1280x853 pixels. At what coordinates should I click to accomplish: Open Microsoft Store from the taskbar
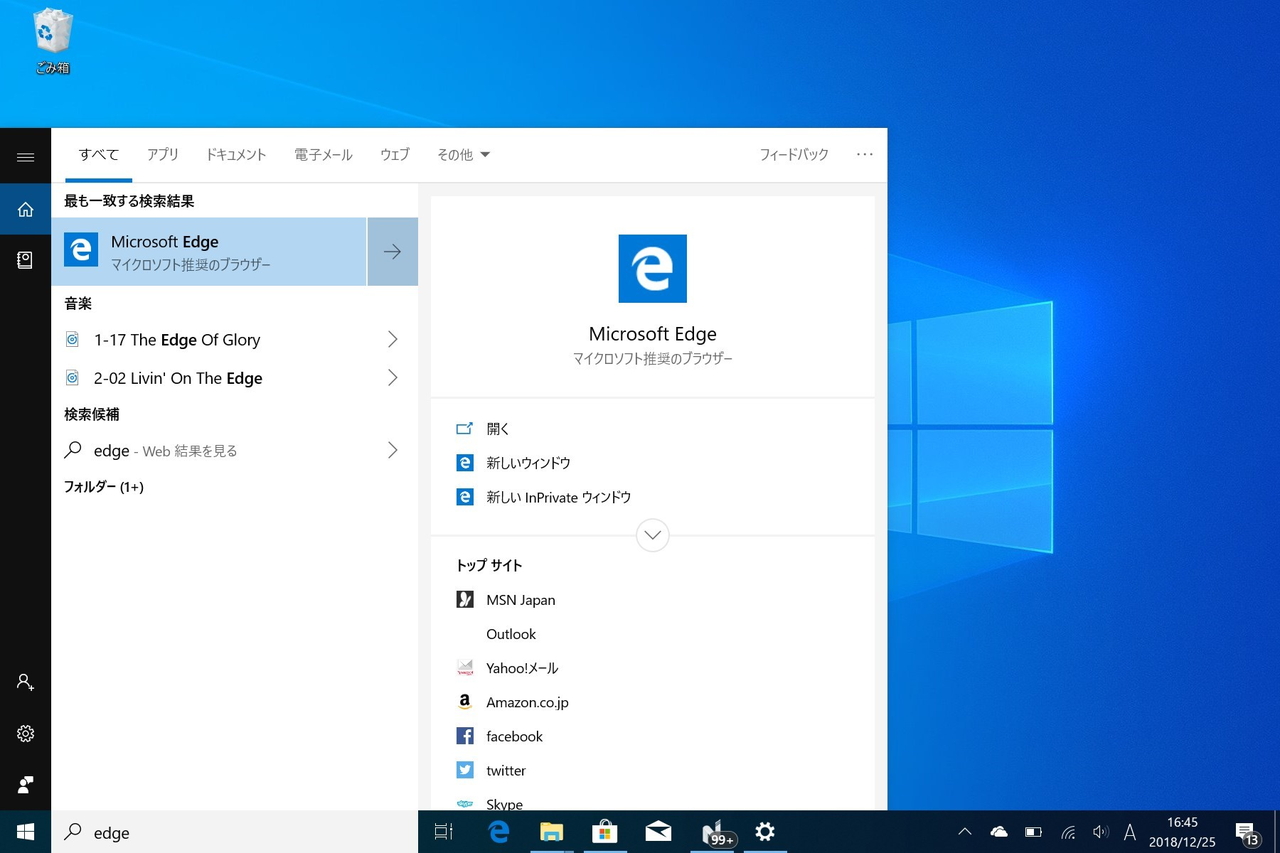coord(604,832)
